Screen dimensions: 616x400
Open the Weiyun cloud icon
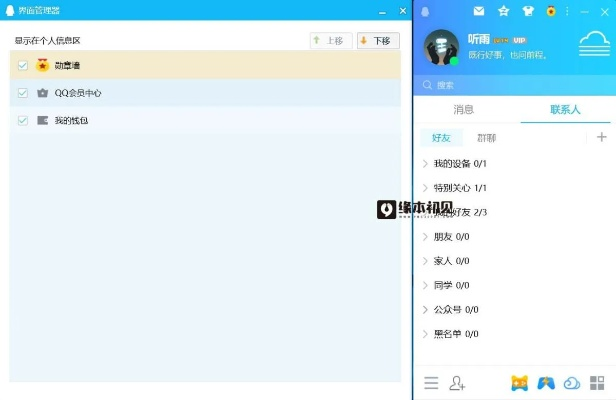pyautogui.click(x=572, y=382)
